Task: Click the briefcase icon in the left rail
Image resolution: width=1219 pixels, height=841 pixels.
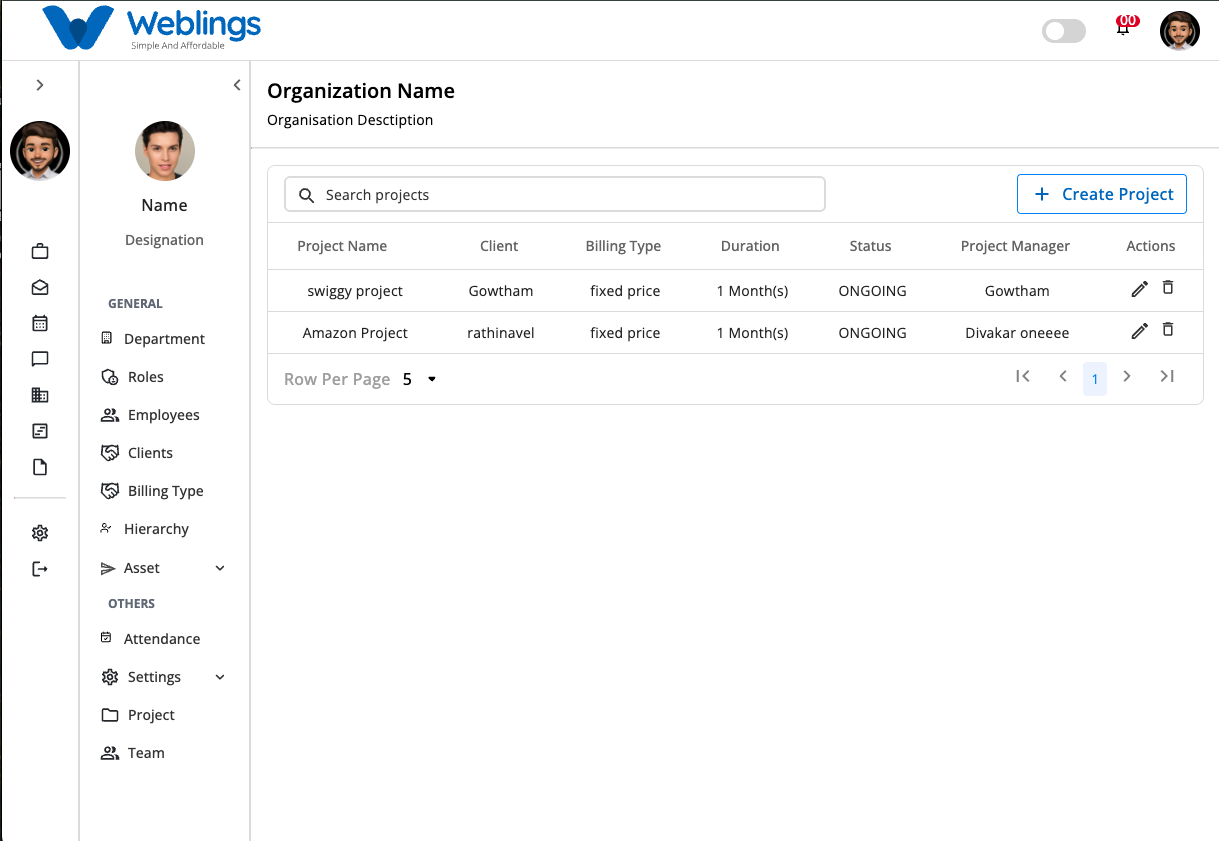Action: point(40,251)
